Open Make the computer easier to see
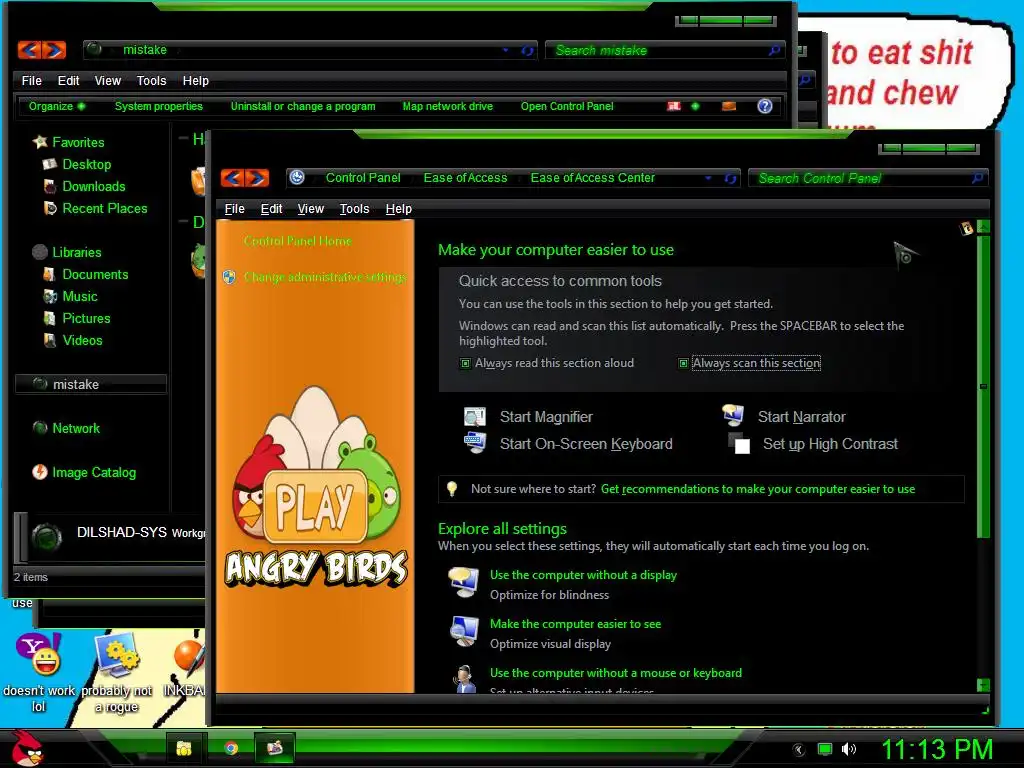Screen dimensions: 1024x768 coord(575,624)
